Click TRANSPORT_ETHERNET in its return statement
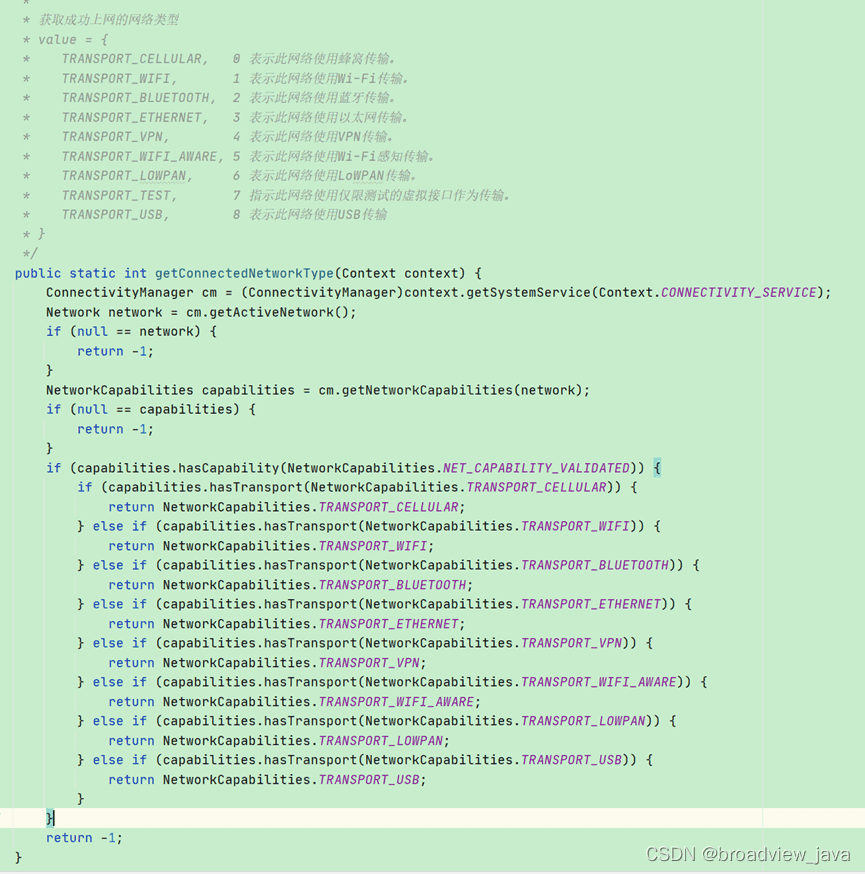865x874 pixels. [x=388, y=624]
